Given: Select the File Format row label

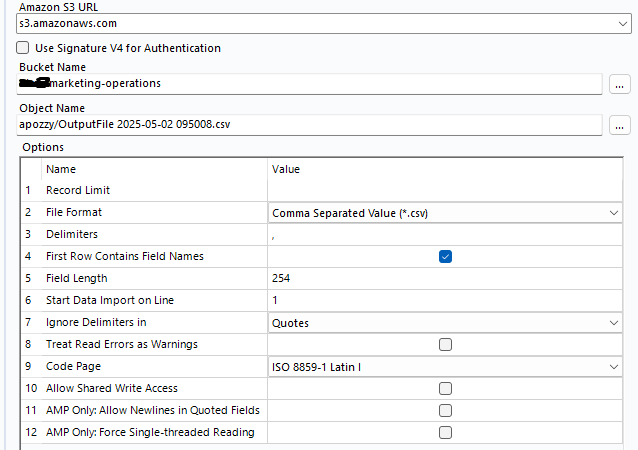Looking at the screenshot, I should point(74,212).
